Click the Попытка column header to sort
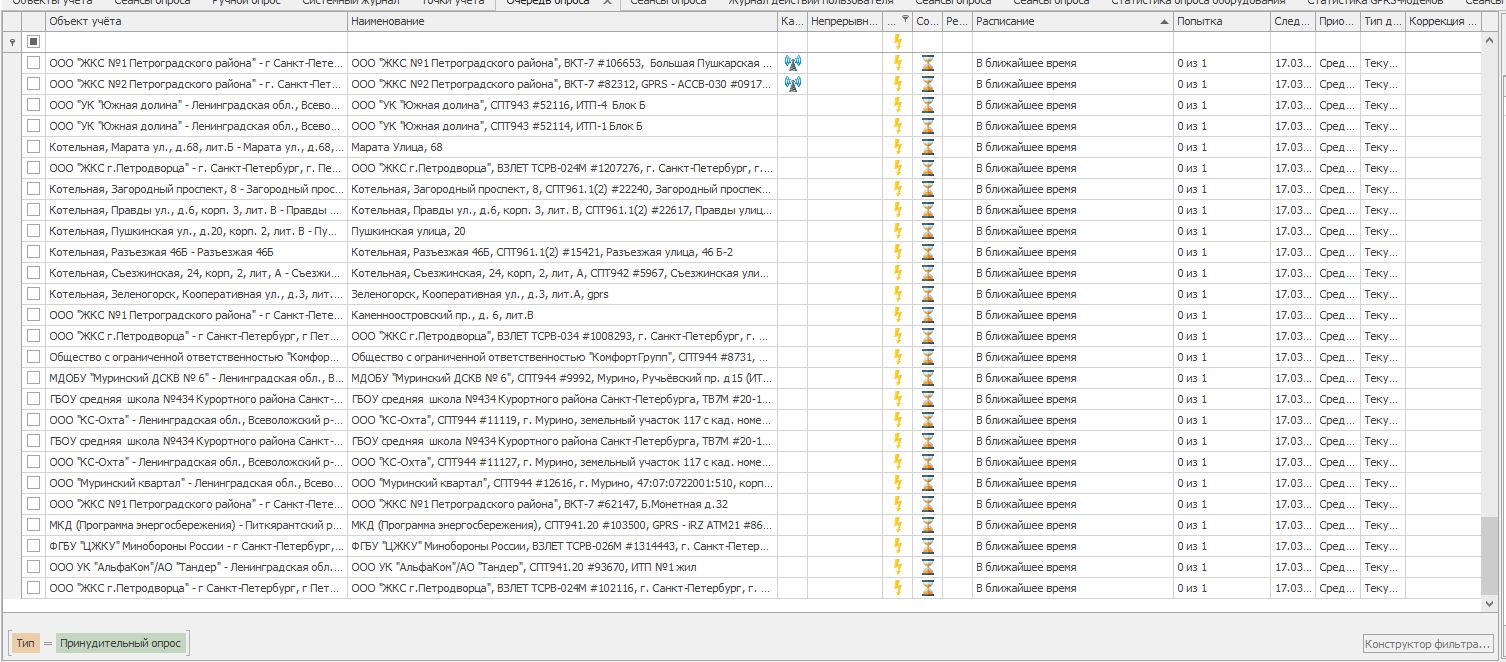Screen dimensions: 1506x662 coord(1220,21)
